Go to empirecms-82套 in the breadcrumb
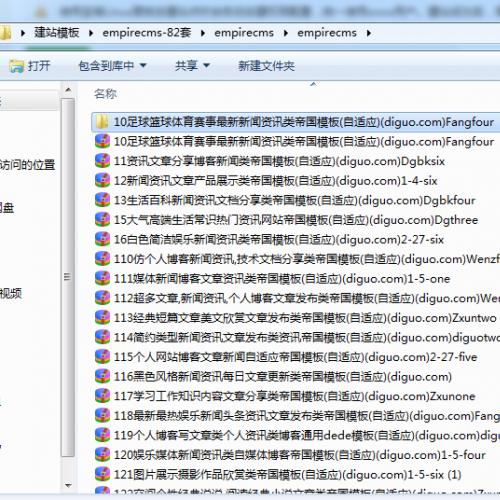This screenshot has width=500, height=500. 147,33
